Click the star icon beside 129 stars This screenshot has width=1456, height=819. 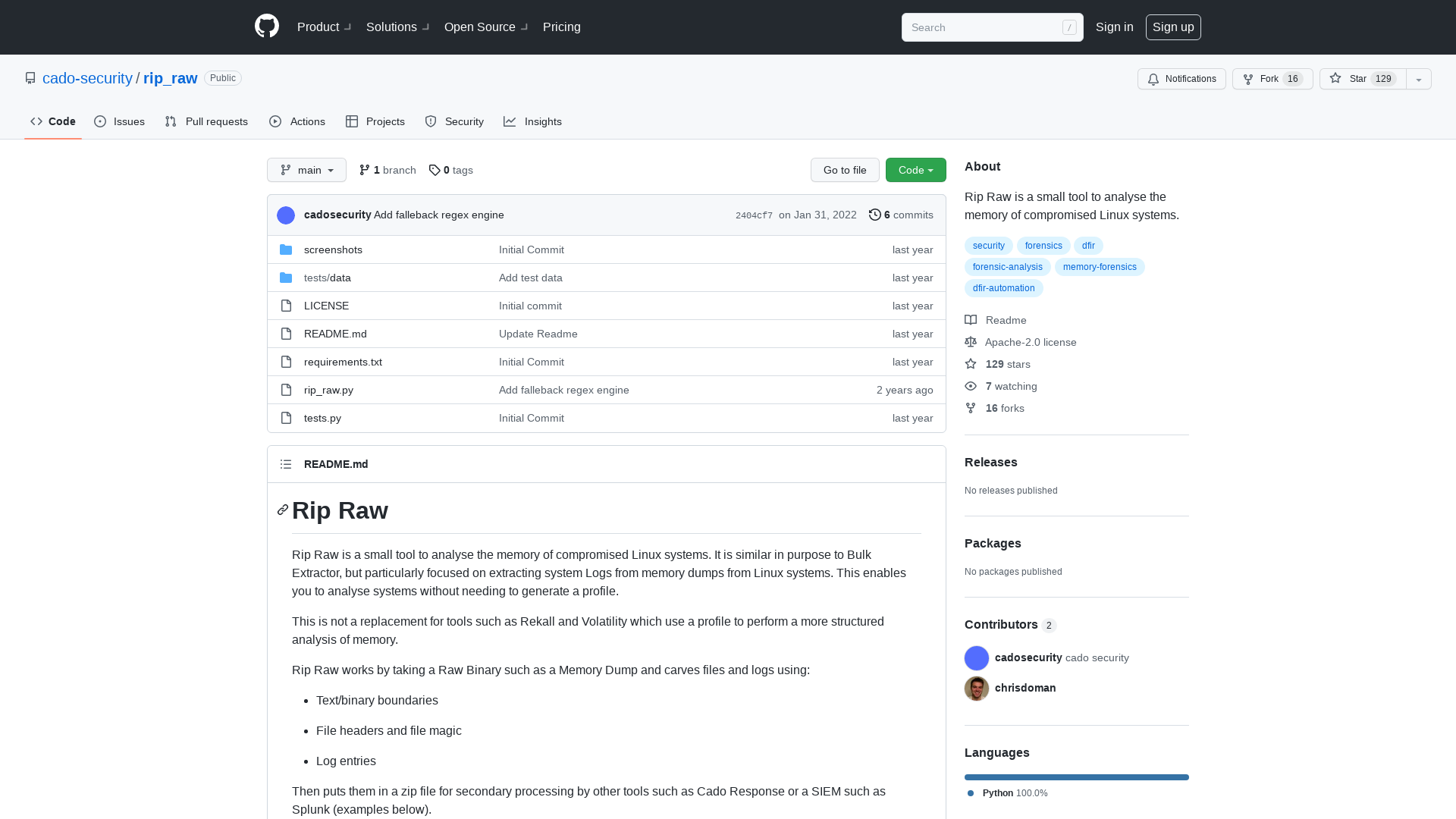click(x=971, y=364)
